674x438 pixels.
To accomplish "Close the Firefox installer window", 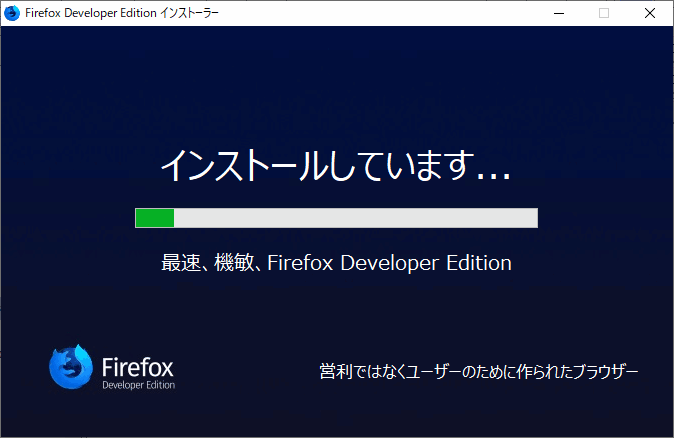I will click(650, 13).
